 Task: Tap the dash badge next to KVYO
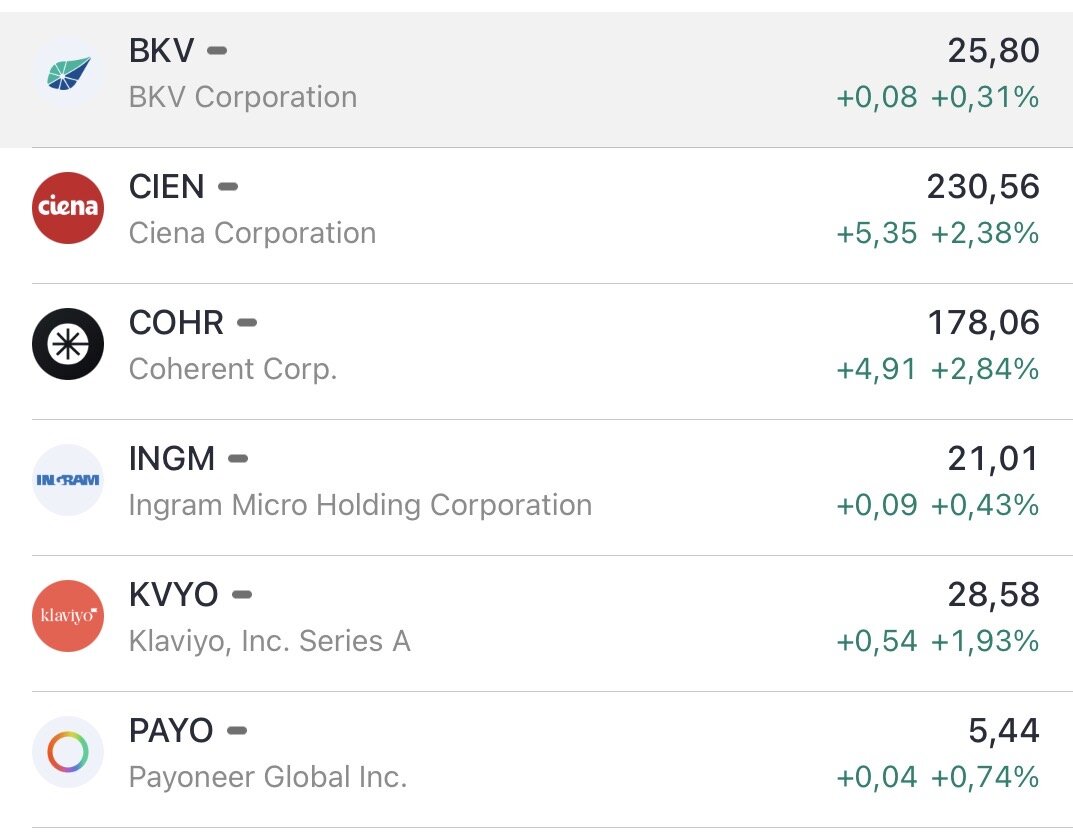click(242, 594)
